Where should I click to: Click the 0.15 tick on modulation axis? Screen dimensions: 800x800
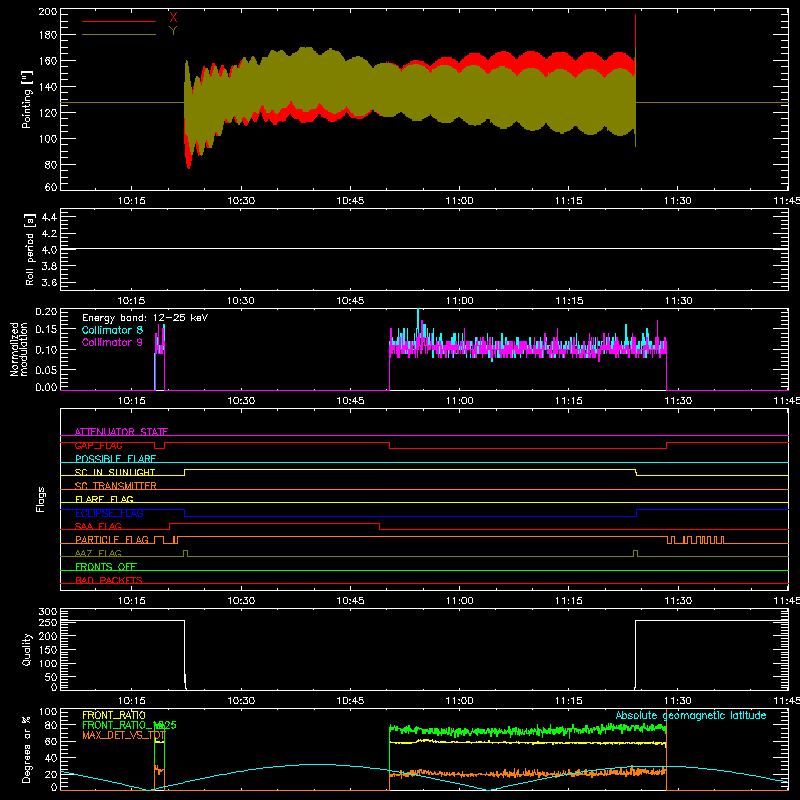coord(47,330)
